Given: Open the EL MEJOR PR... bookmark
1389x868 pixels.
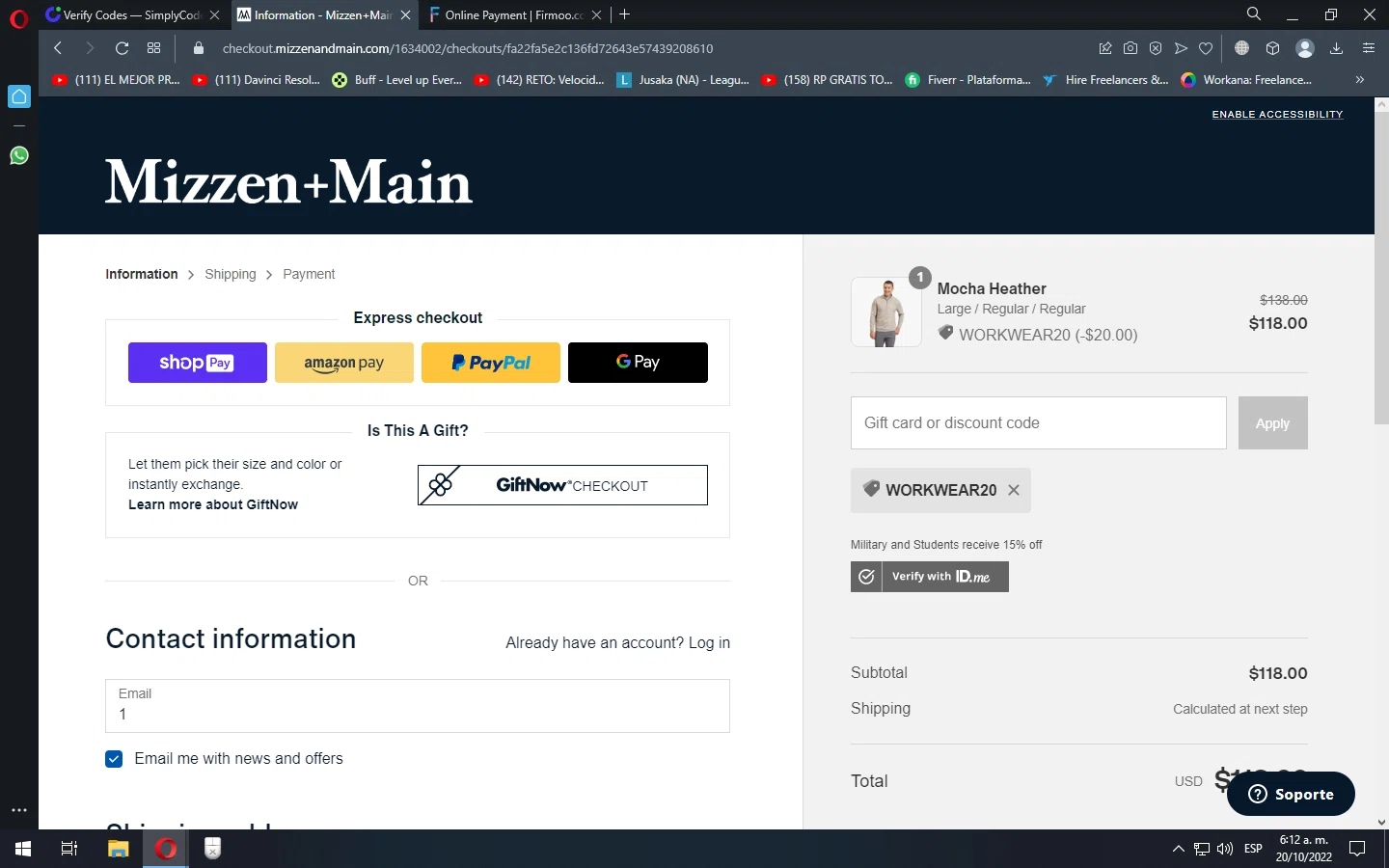Looking at the screenshot, I should (116, 80).
